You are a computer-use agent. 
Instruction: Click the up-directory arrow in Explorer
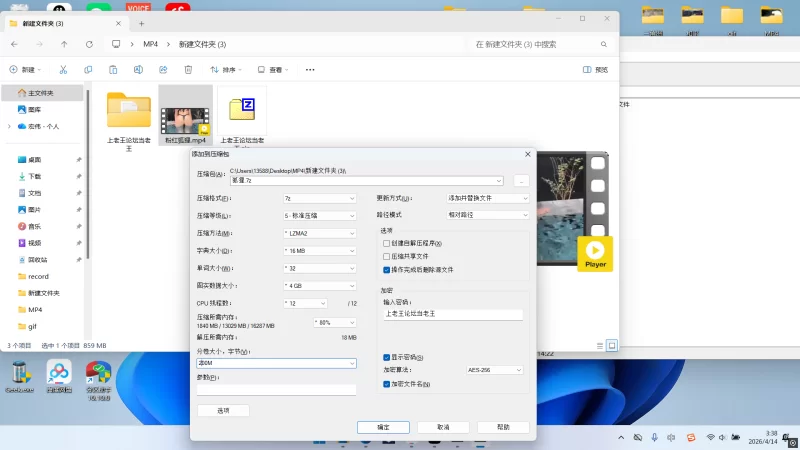tap(64, 44)
